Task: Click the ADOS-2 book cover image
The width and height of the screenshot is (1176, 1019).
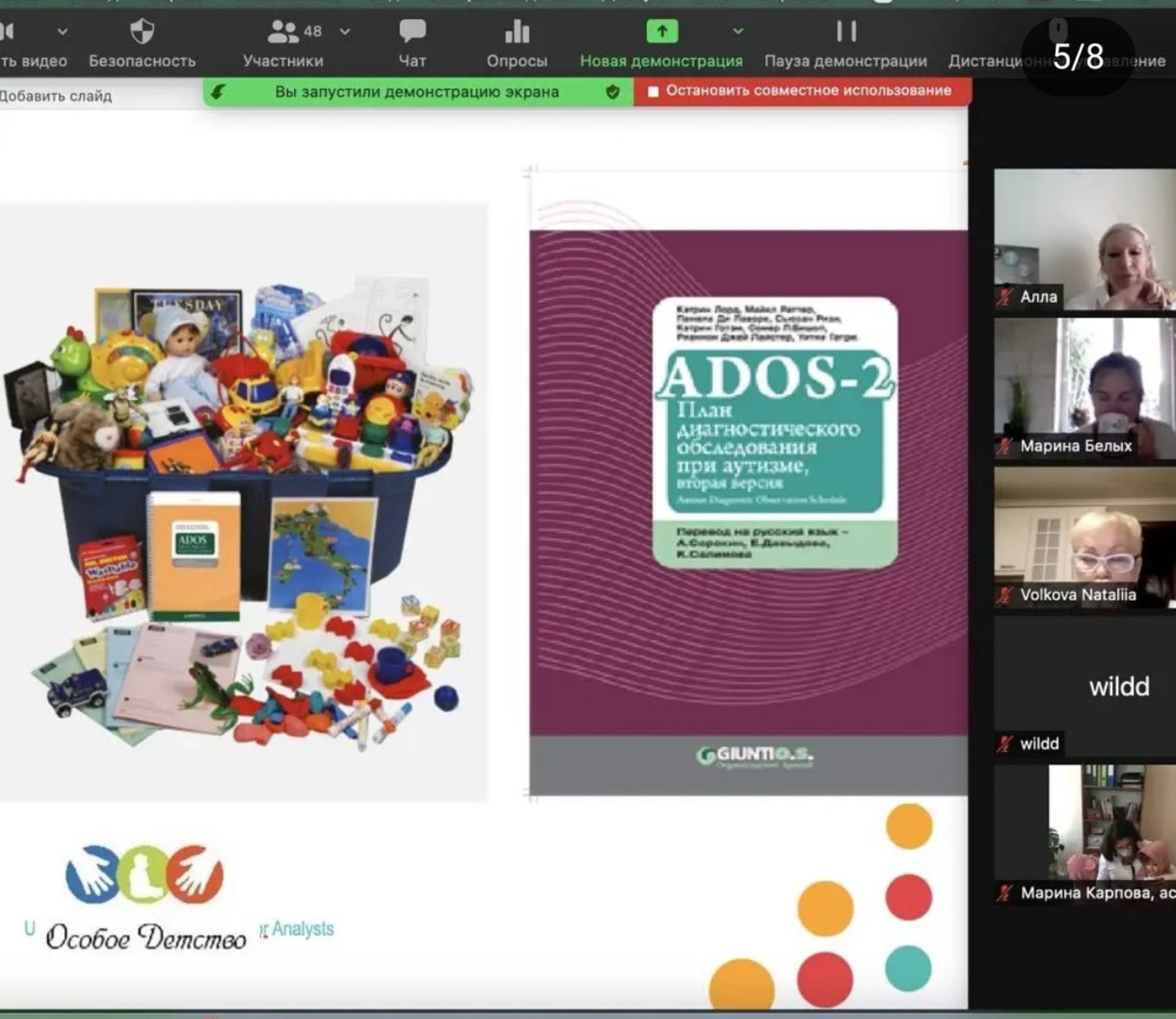Action: (x=748, y=512)
